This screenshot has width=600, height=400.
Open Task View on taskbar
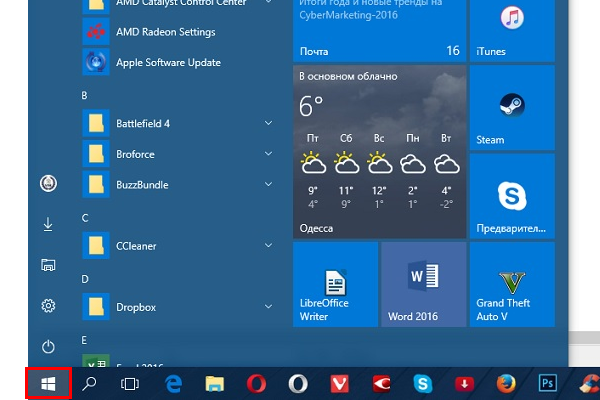click(130, 384)
